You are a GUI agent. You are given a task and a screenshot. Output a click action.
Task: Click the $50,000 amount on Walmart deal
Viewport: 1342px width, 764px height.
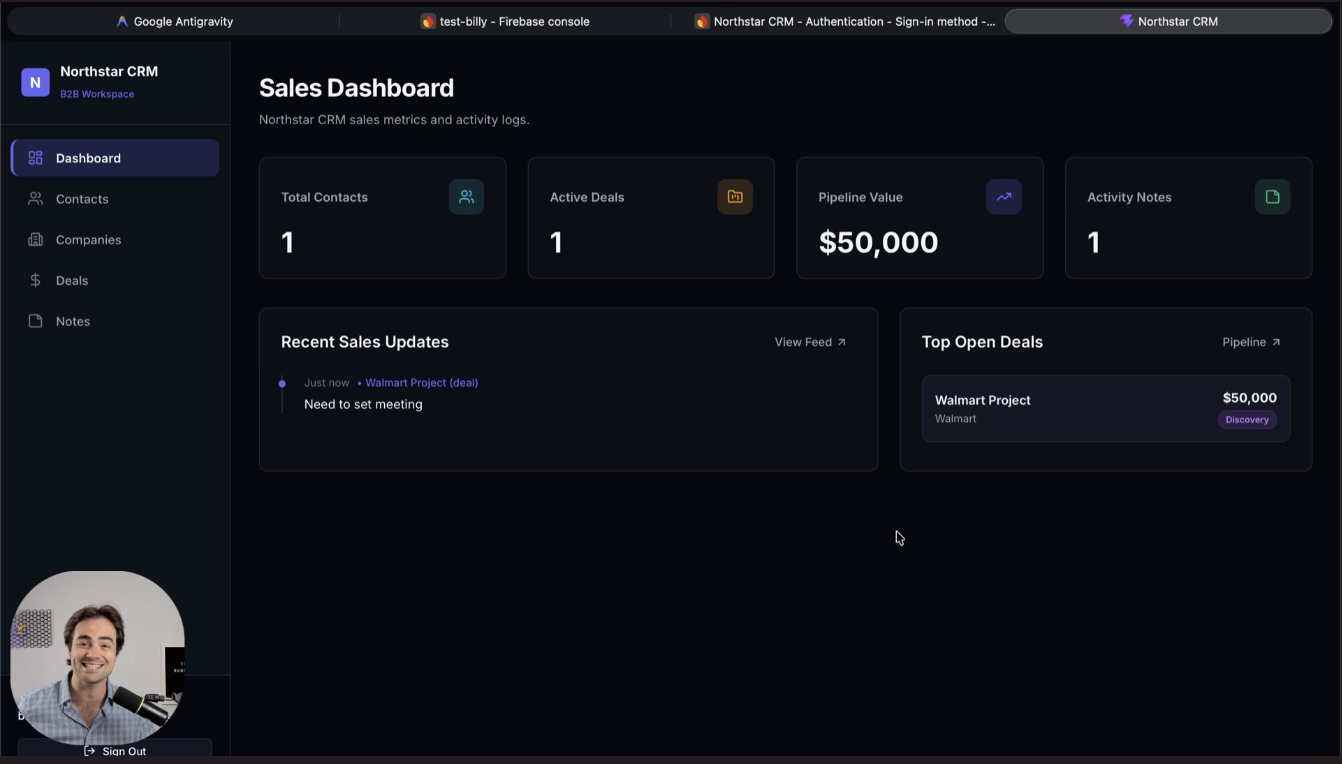coord(1250,398)
